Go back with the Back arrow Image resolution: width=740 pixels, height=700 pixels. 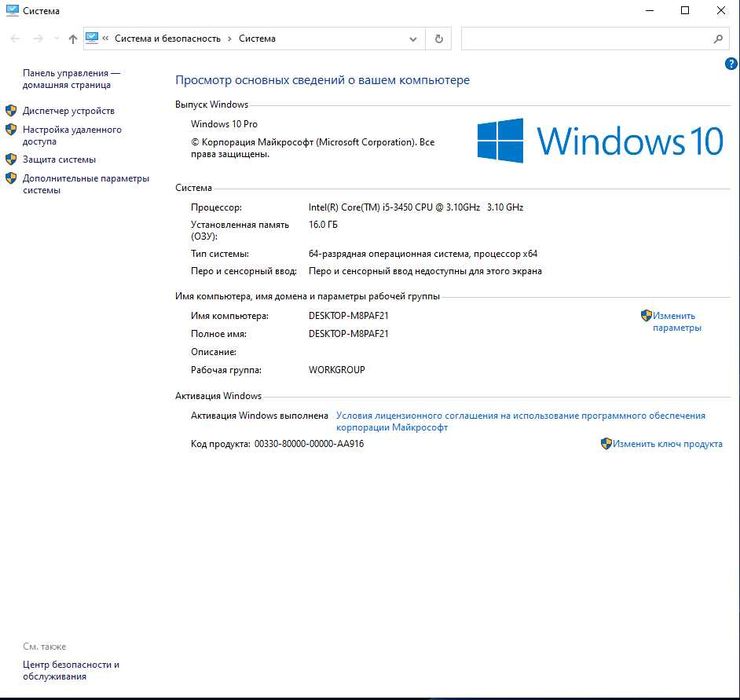pos(15,39)
